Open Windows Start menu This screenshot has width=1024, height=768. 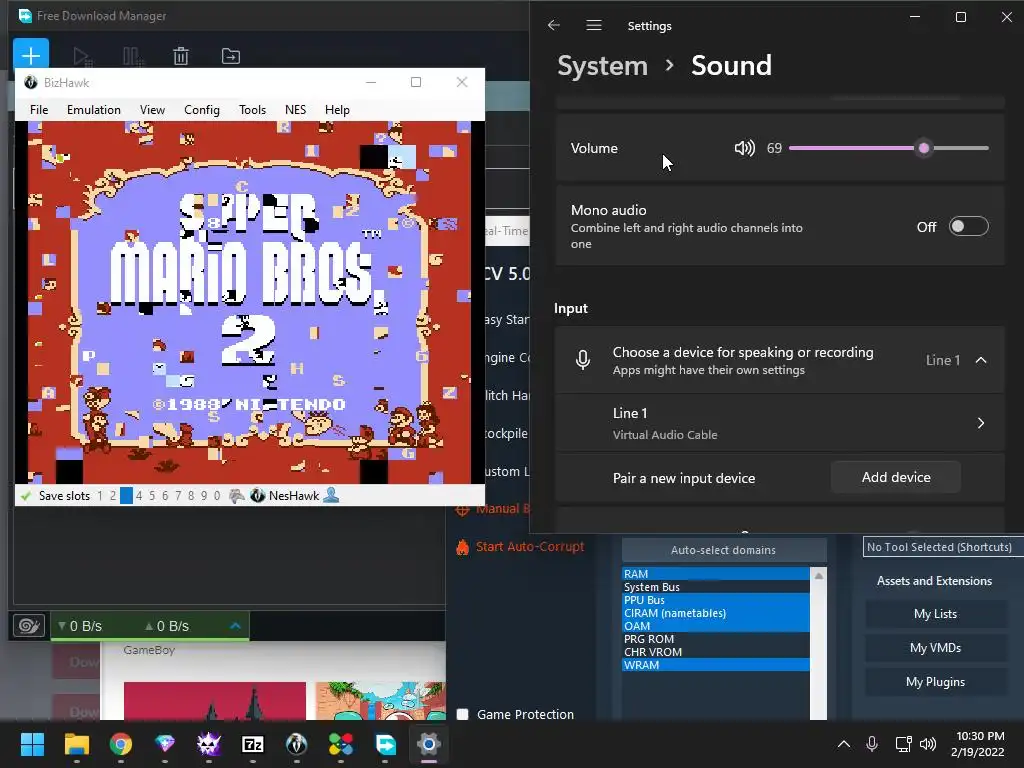[32, 744]
